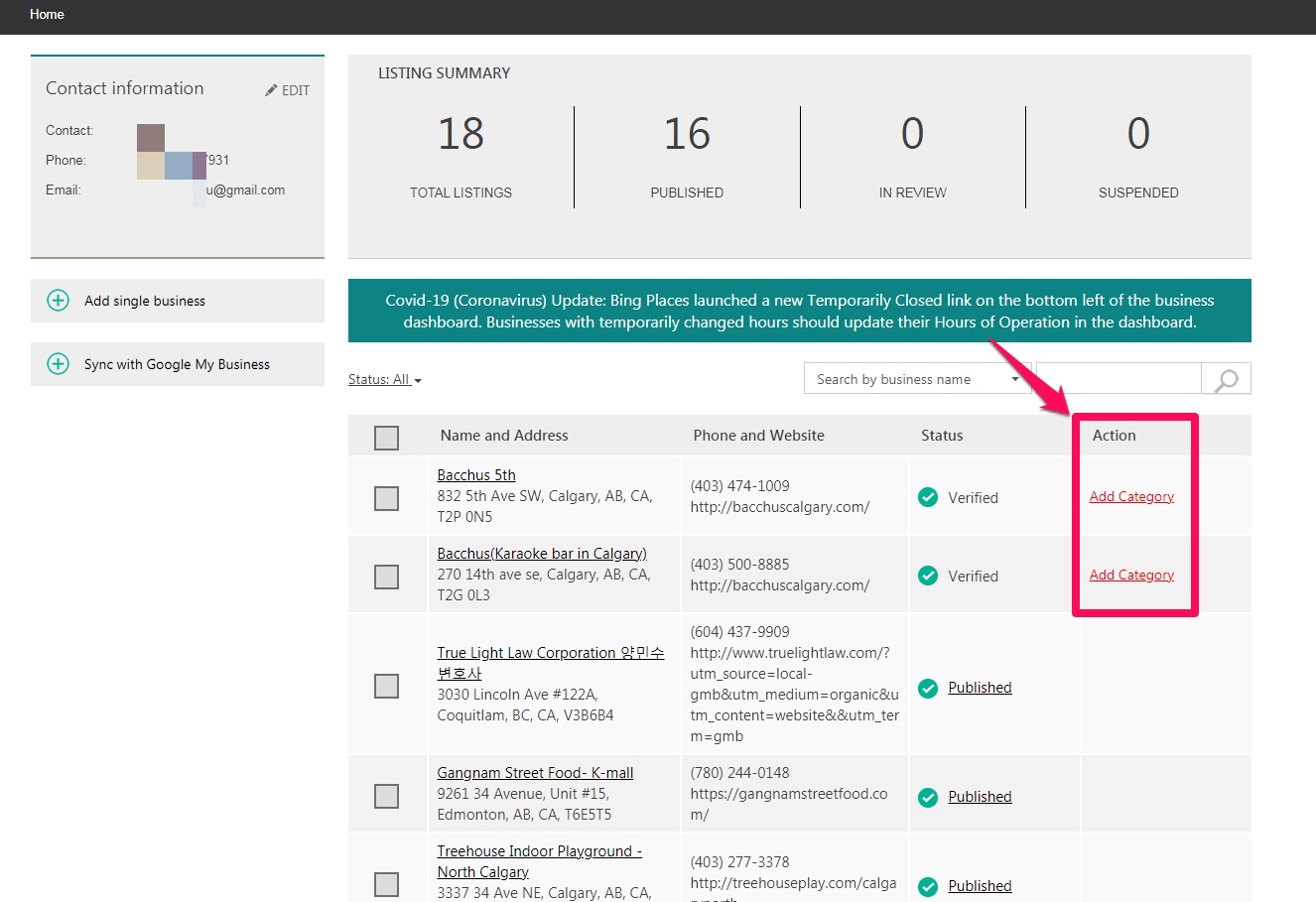The width and height of the screenshot is (1316, 902).
Task: Click the plus icon for Sync with Google My Business
Action: pyautogui.click(x=59, y=364)
